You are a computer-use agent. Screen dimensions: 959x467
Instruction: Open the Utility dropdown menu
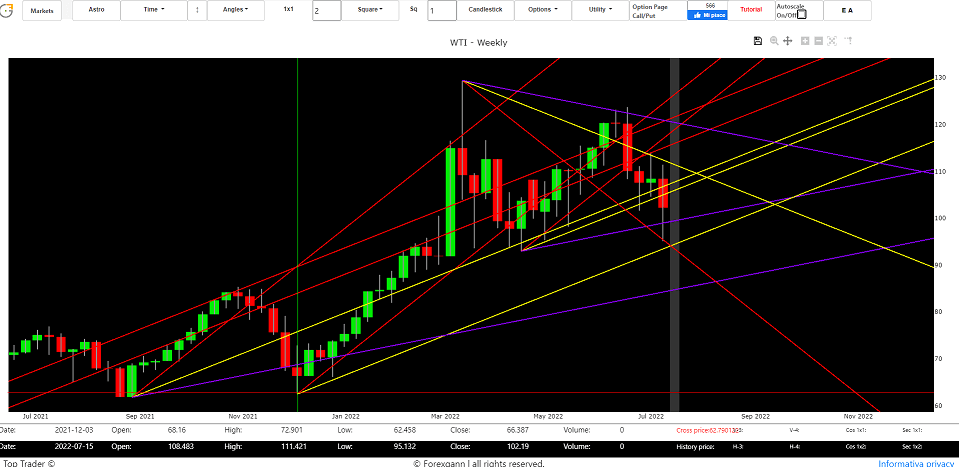tap(600, 10)
